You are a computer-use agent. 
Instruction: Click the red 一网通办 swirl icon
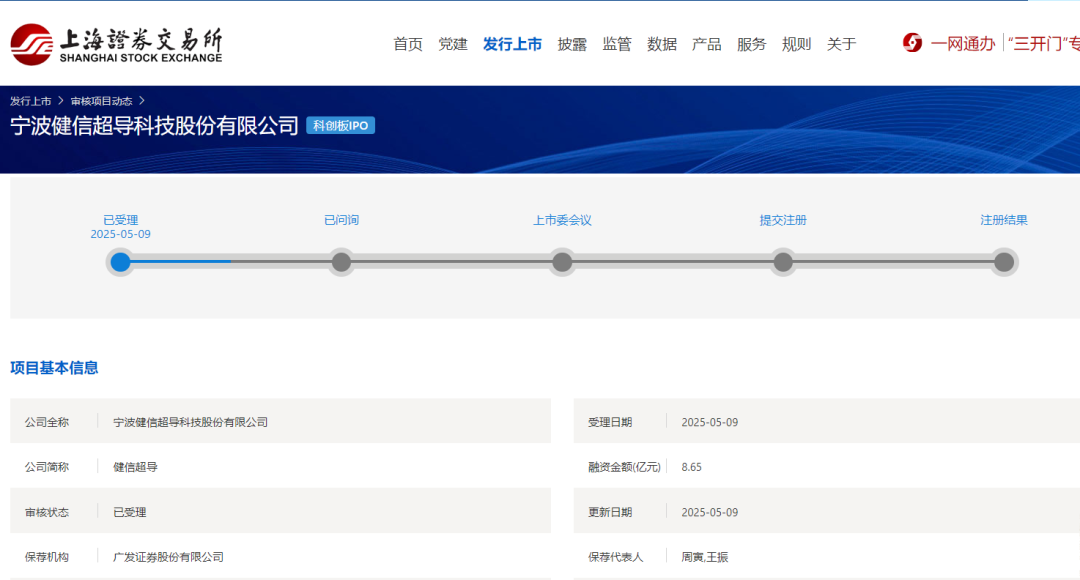pyautogui.click(x=913, y=43)
